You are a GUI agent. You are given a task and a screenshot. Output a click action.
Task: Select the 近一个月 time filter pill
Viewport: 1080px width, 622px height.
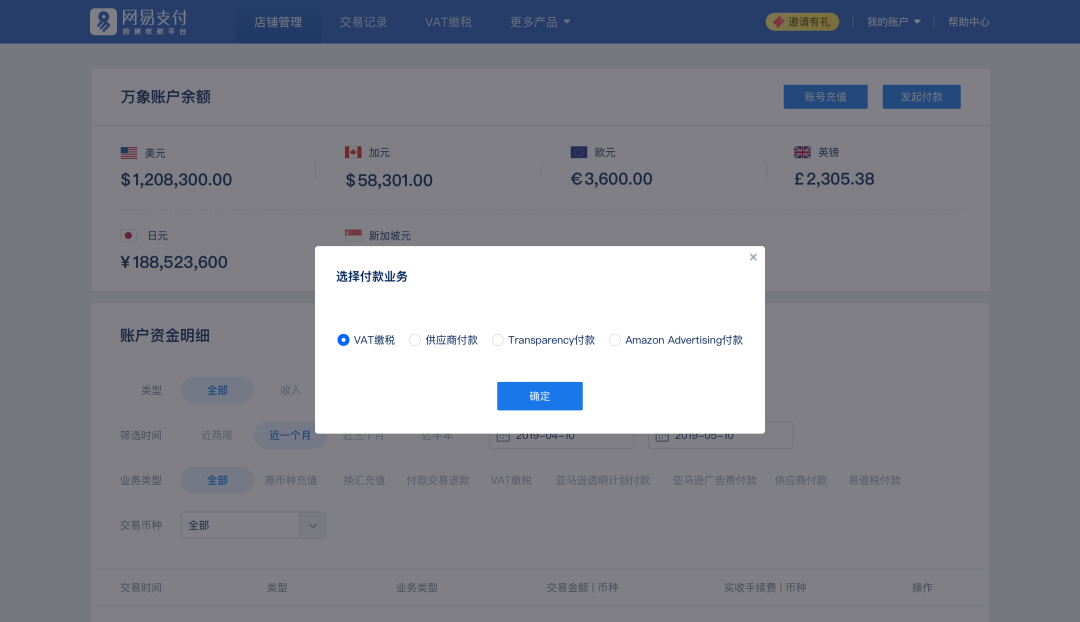click(x=290, y=435)
